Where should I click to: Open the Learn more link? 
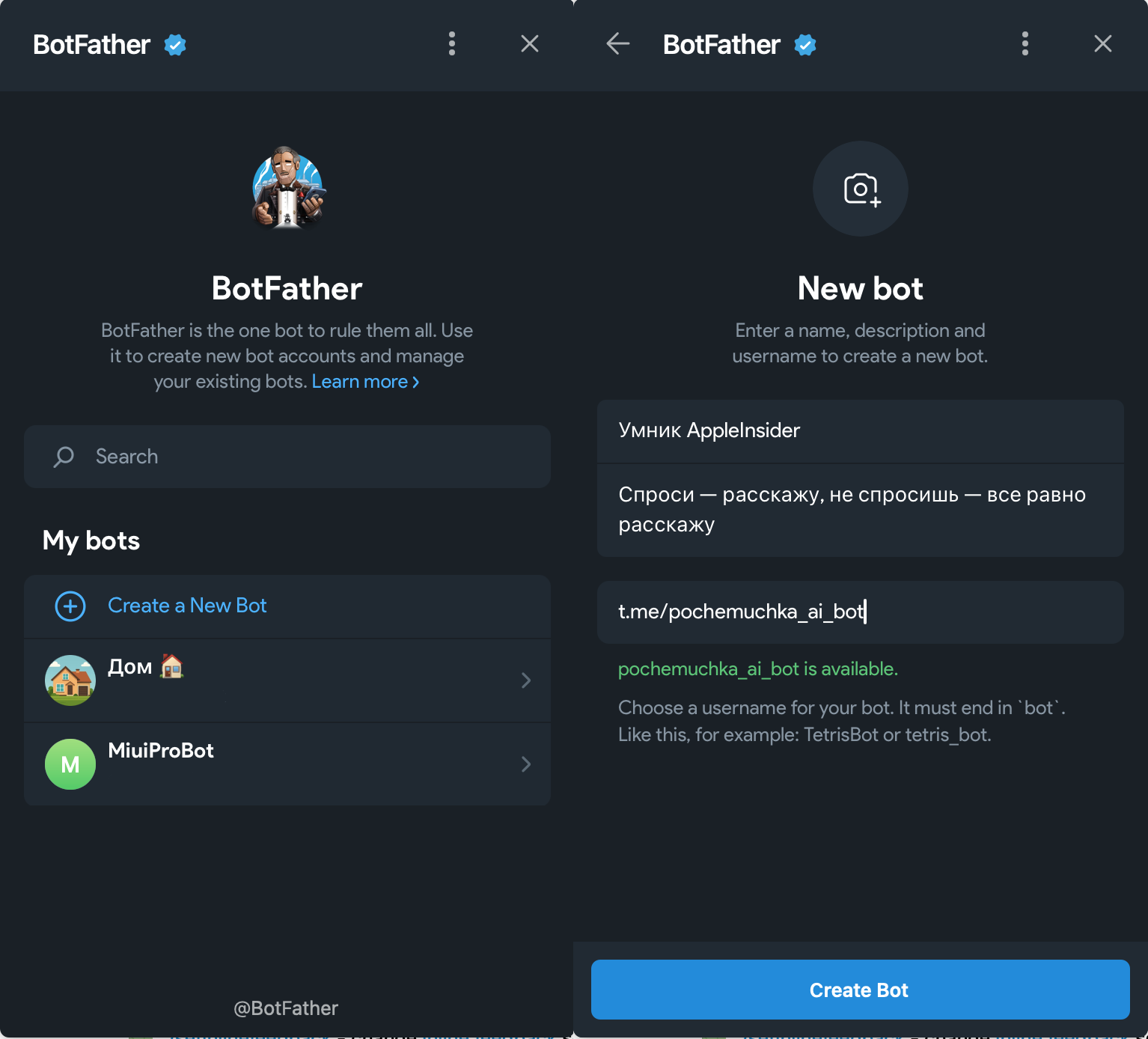click(x=365, y=382)
